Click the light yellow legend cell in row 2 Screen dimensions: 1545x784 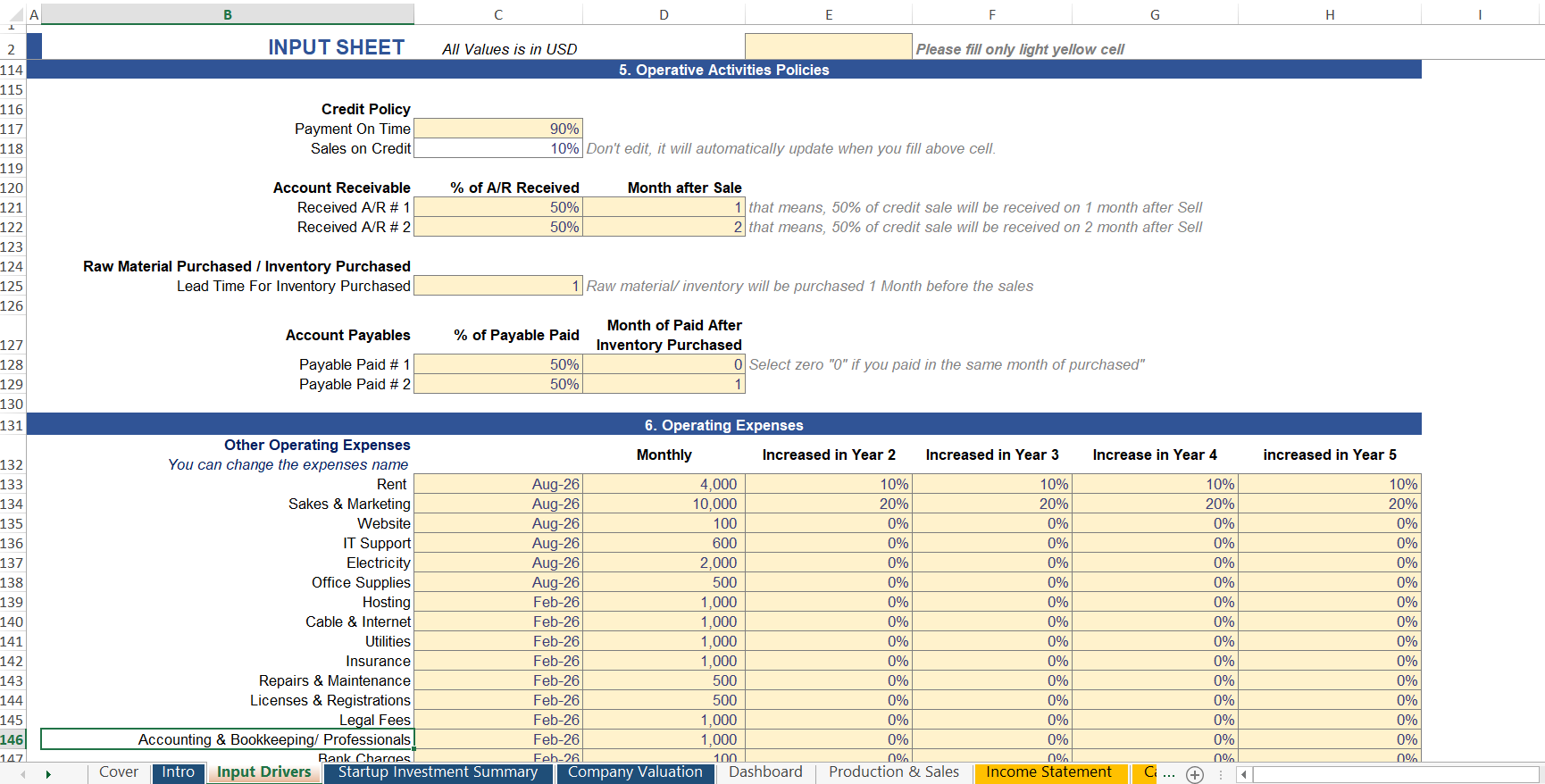[828, 47]
